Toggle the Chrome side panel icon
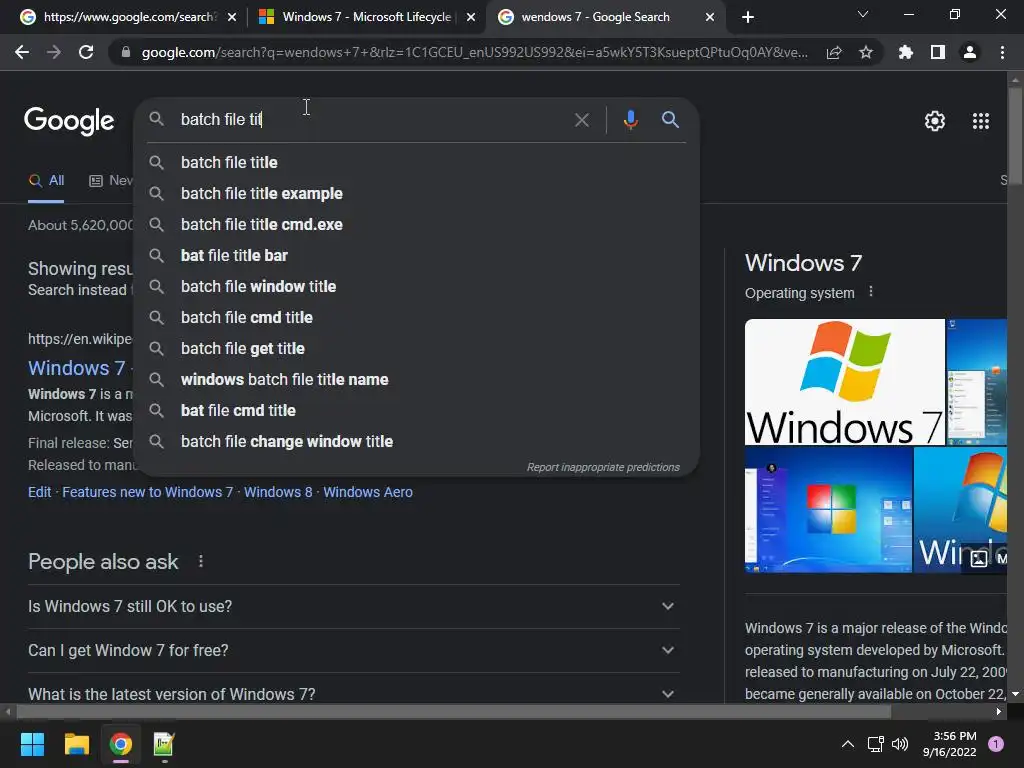 click(938, 52)
